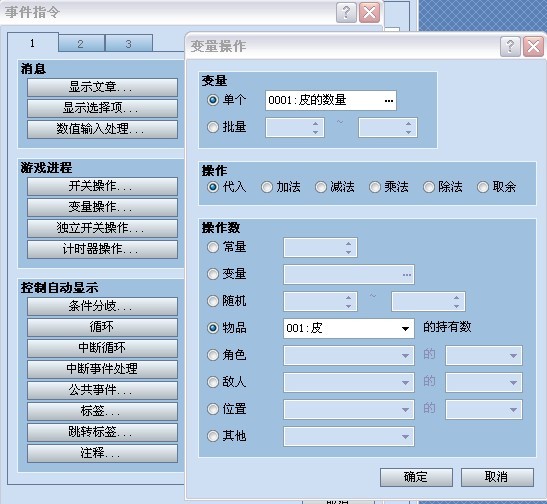Open the 其他 dropdown
The width and height of the screenshot is (547, 504).
(x=349, y=436)
